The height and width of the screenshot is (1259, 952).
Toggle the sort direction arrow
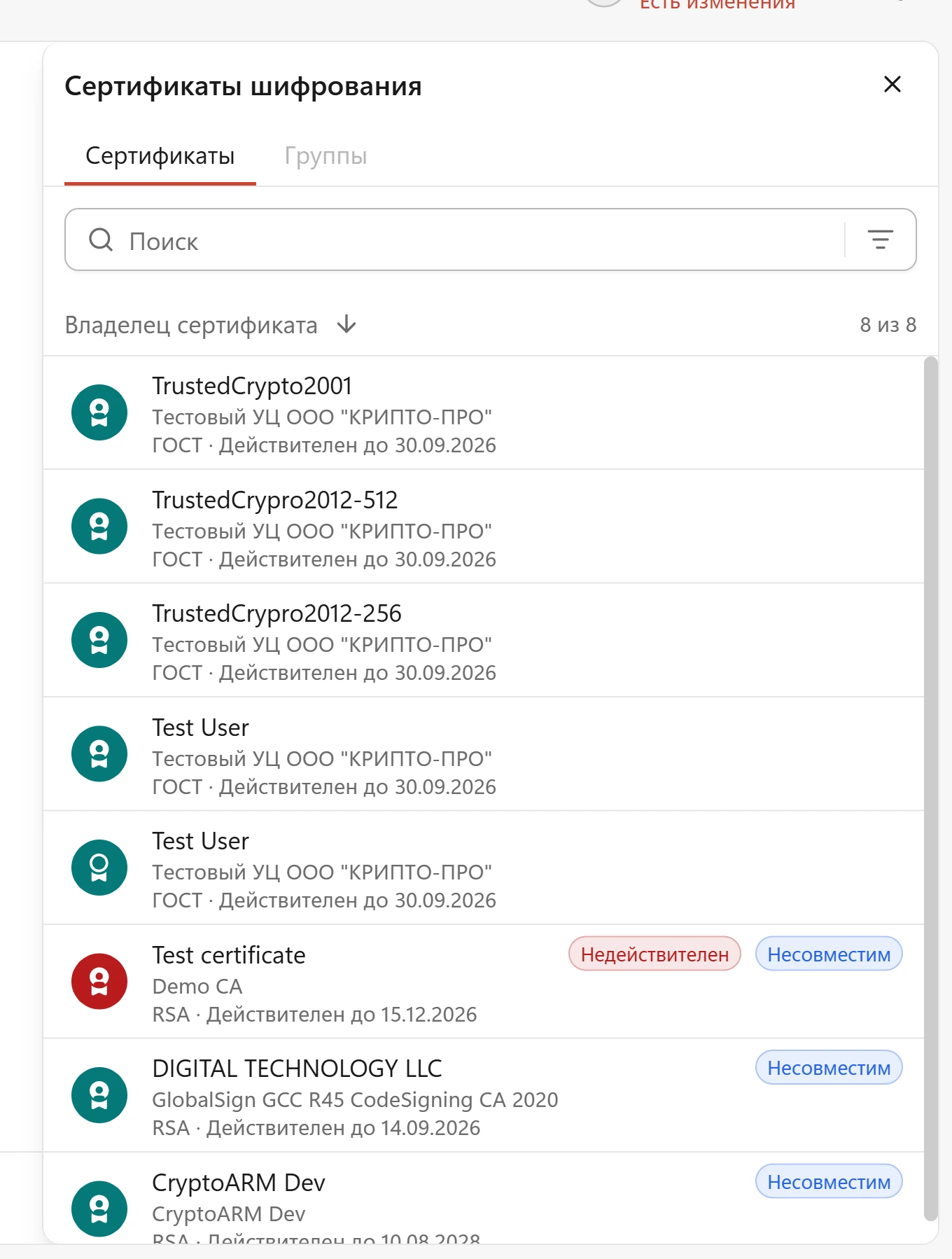346,325
